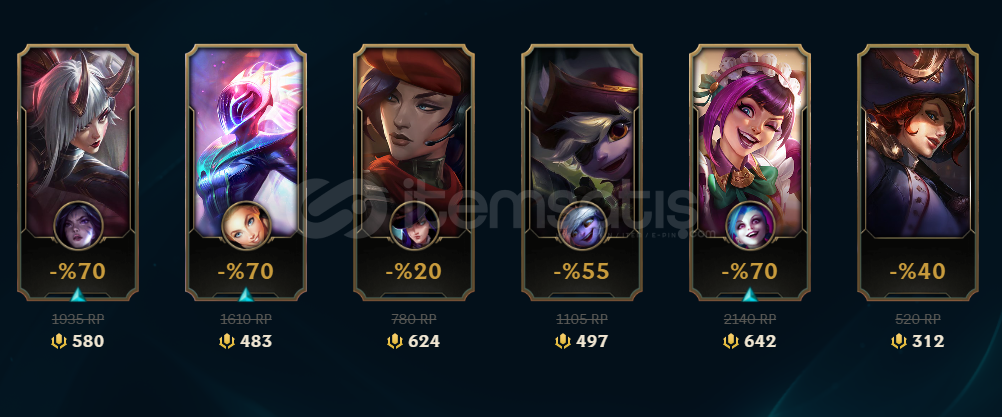This screenshot has width=1002, height=417.
Task: Click the RP coin icon beside 580
Action: 59,342
